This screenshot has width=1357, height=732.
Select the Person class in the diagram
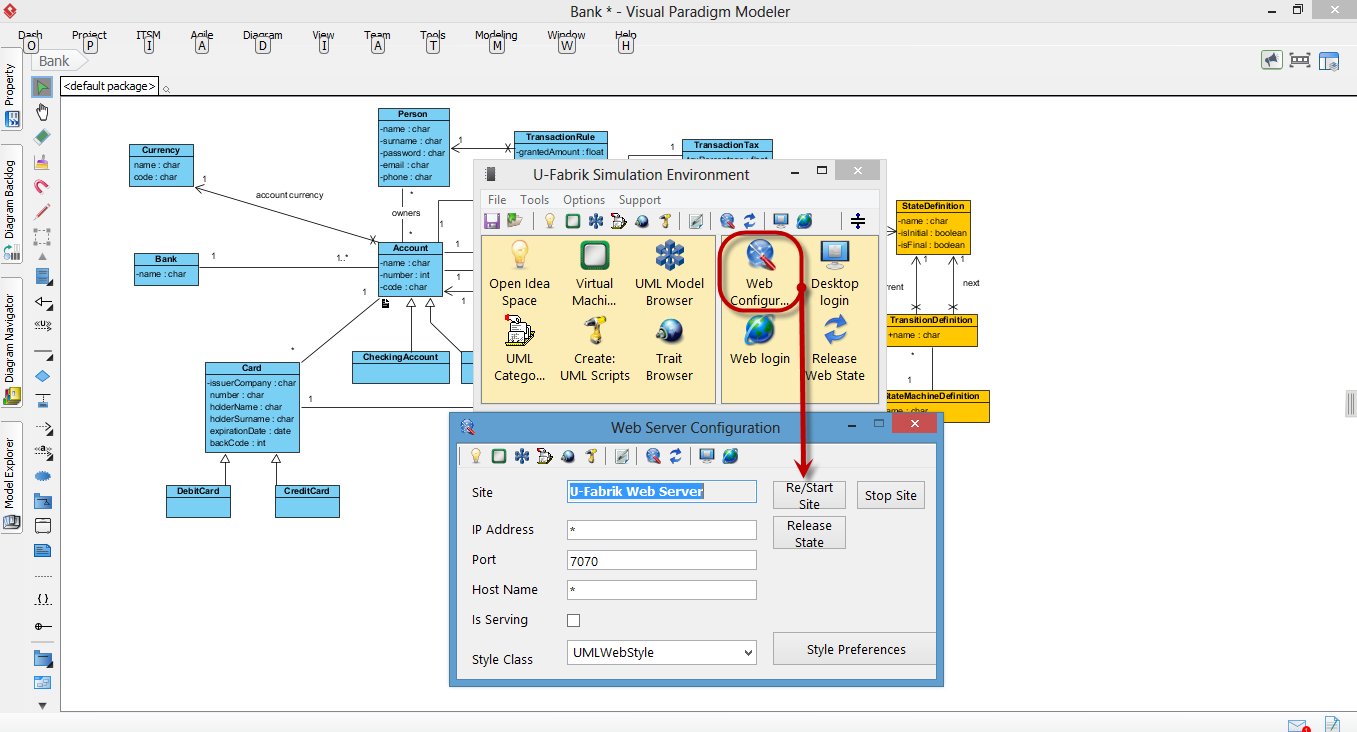[x=413, y=147]
